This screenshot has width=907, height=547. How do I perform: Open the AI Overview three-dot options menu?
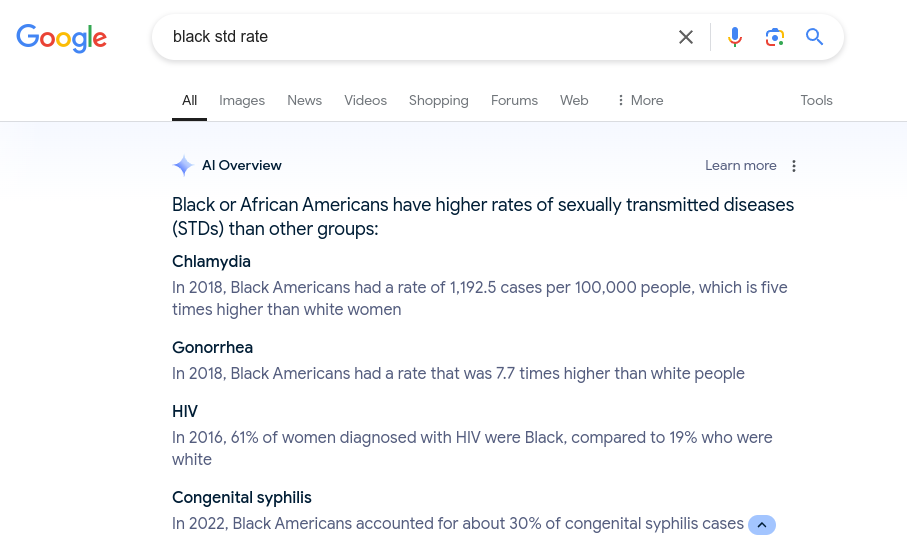pyautogui.click(x=794, y=166)
